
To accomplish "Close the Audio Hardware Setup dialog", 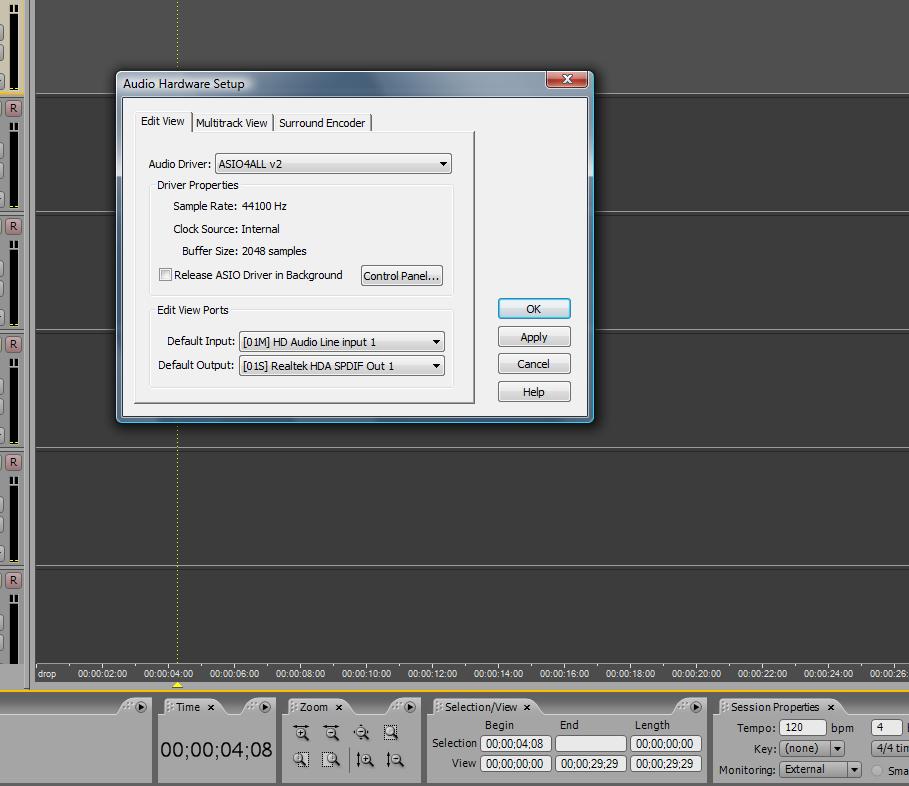I will pyautogui.click(x=567, y=79).
